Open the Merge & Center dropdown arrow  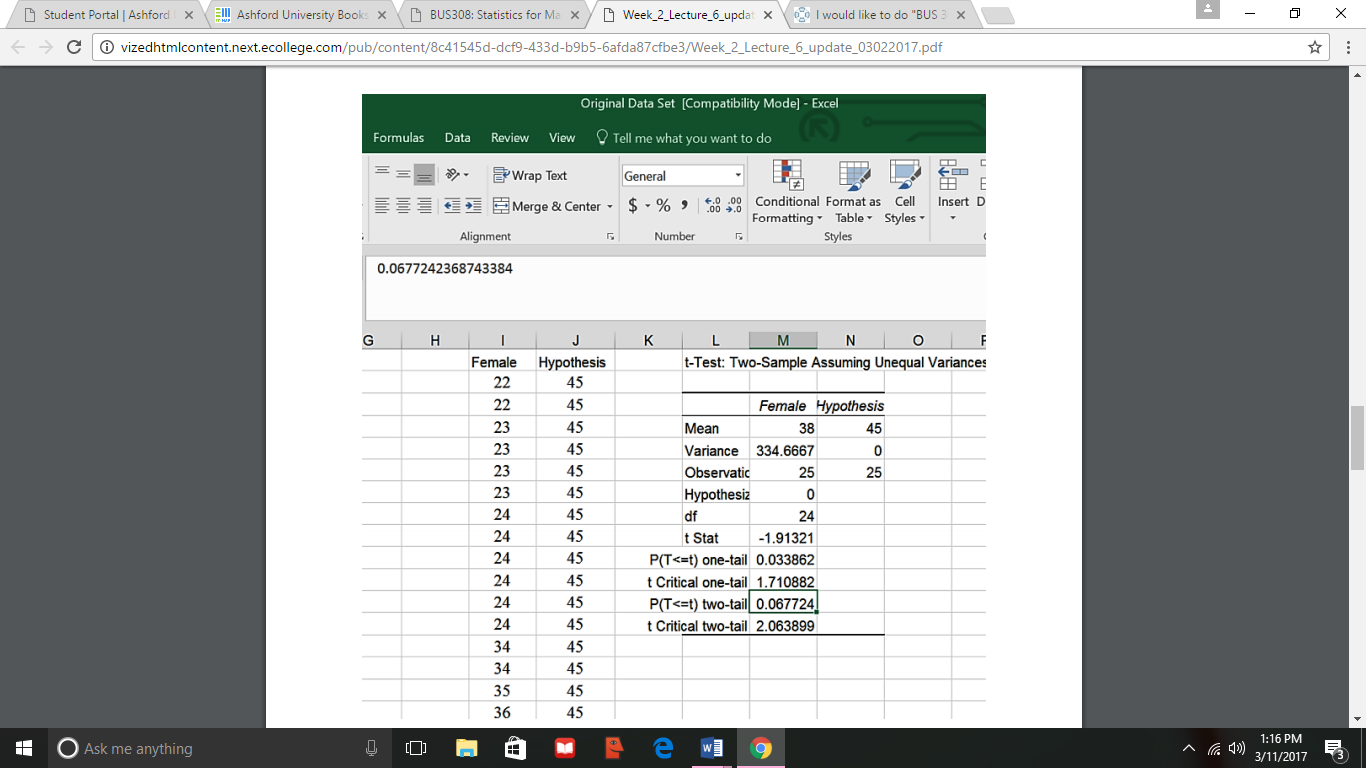(609, 206)
